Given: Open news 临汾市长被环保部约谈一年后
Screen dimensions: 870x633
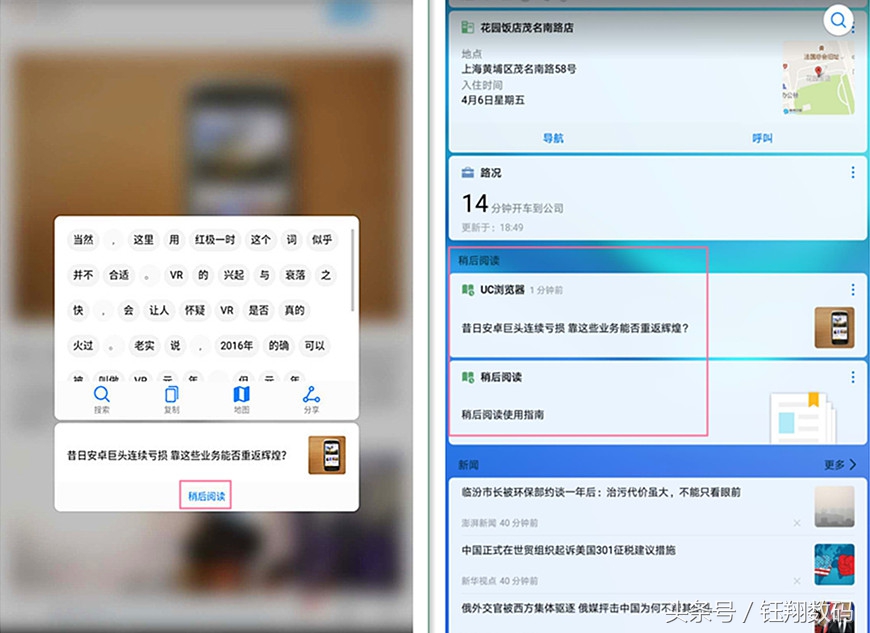Looking at the screenshot, I should (x=601, y=492).
